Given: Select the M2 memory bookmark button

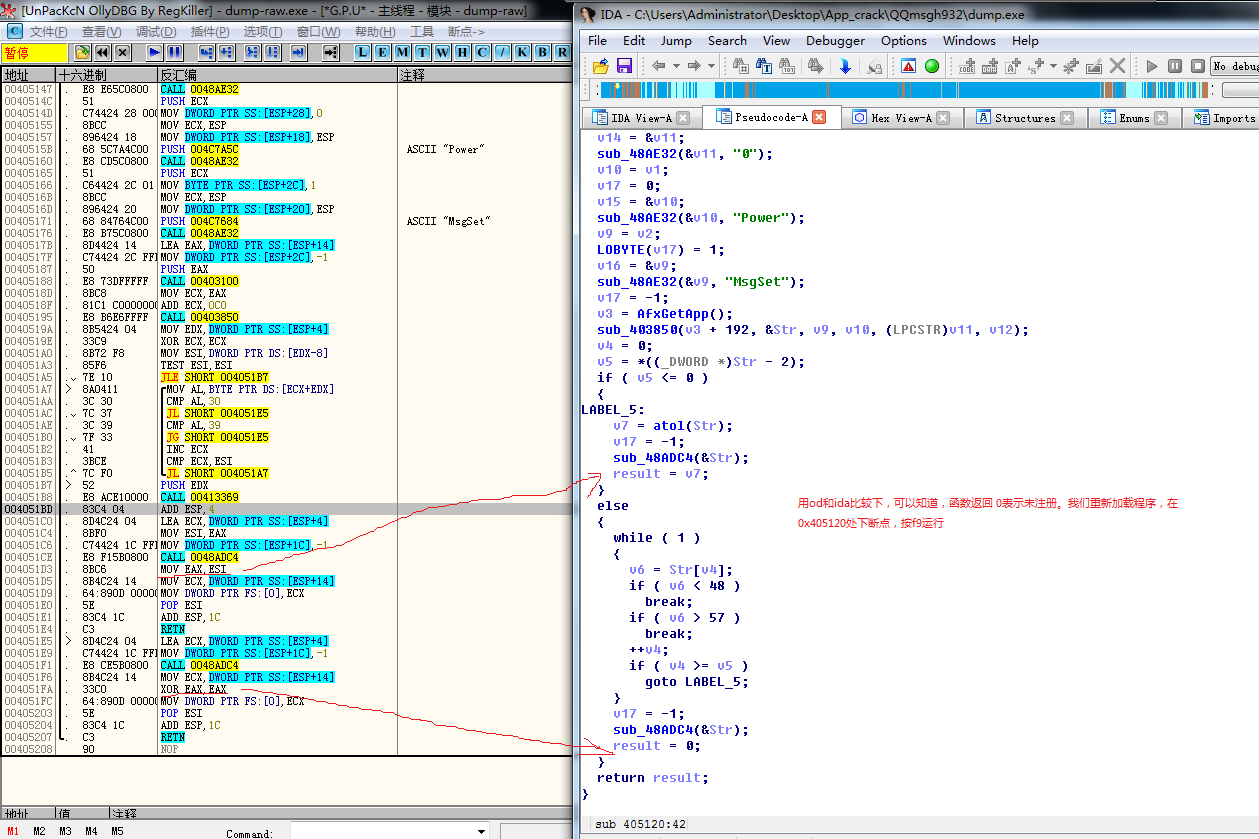Looking at the screenshot, I should (x=39, y=831).
